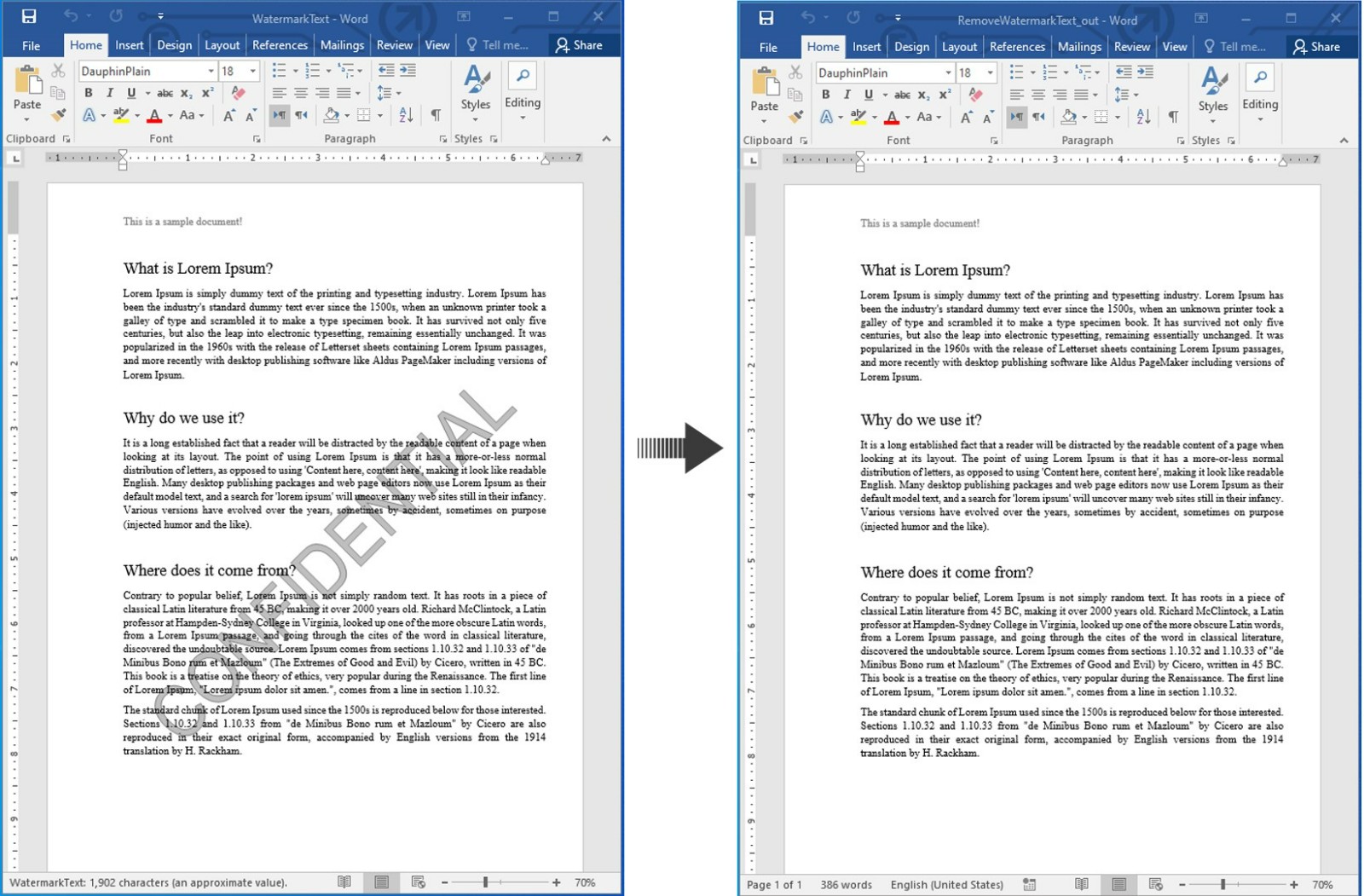The height and width of the screenshot is (896, 1364).
Task: Click Share button in WatermarkText window
Action: tap(579, 45)
